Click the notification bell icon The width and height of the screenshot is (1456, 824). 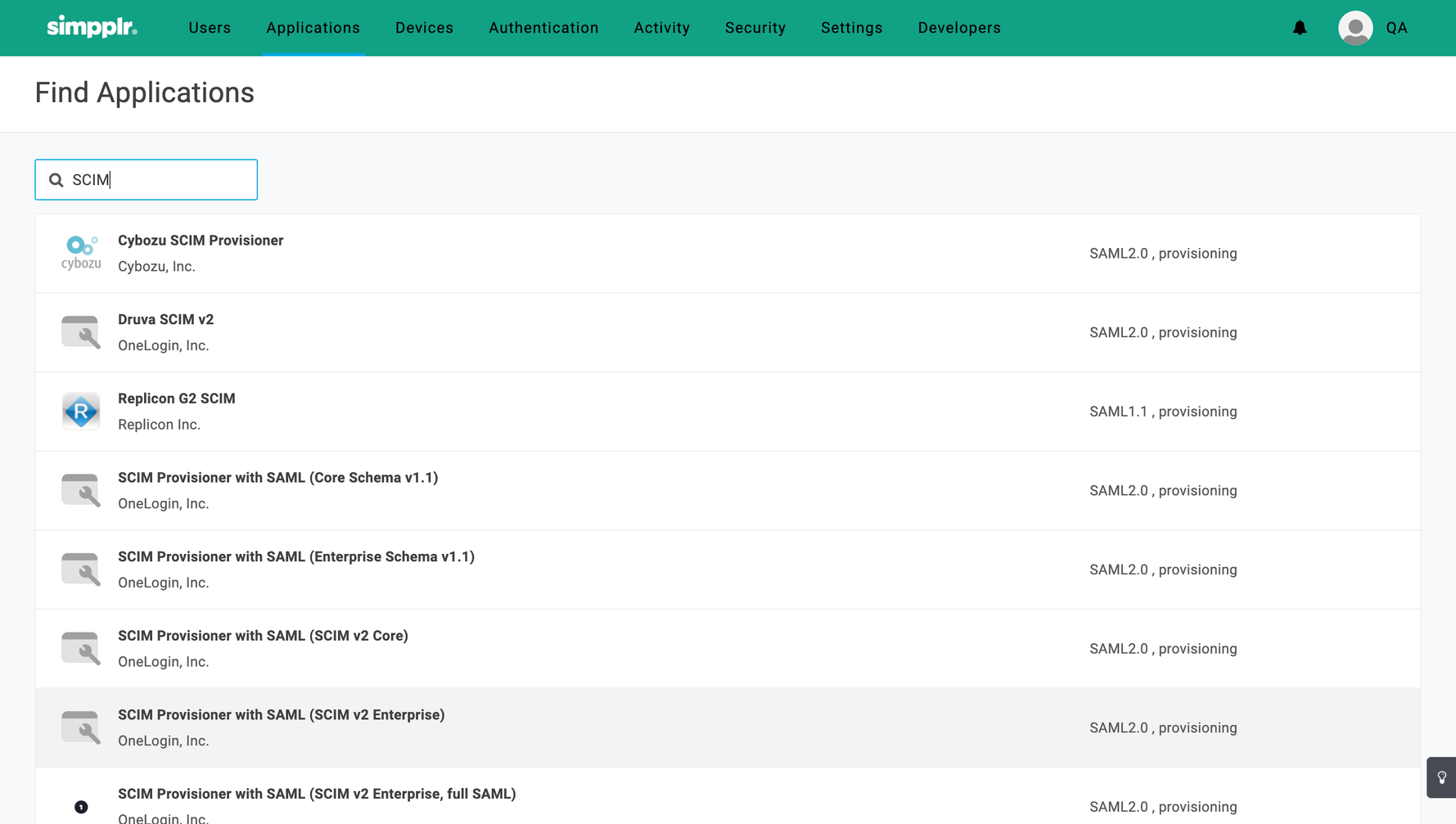(x=1300, y=28)
